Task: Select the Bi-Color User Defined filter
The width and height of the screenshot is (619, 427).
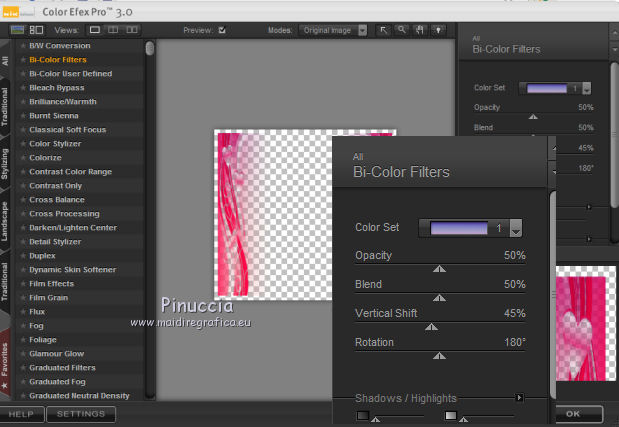Action: [71, 74]
